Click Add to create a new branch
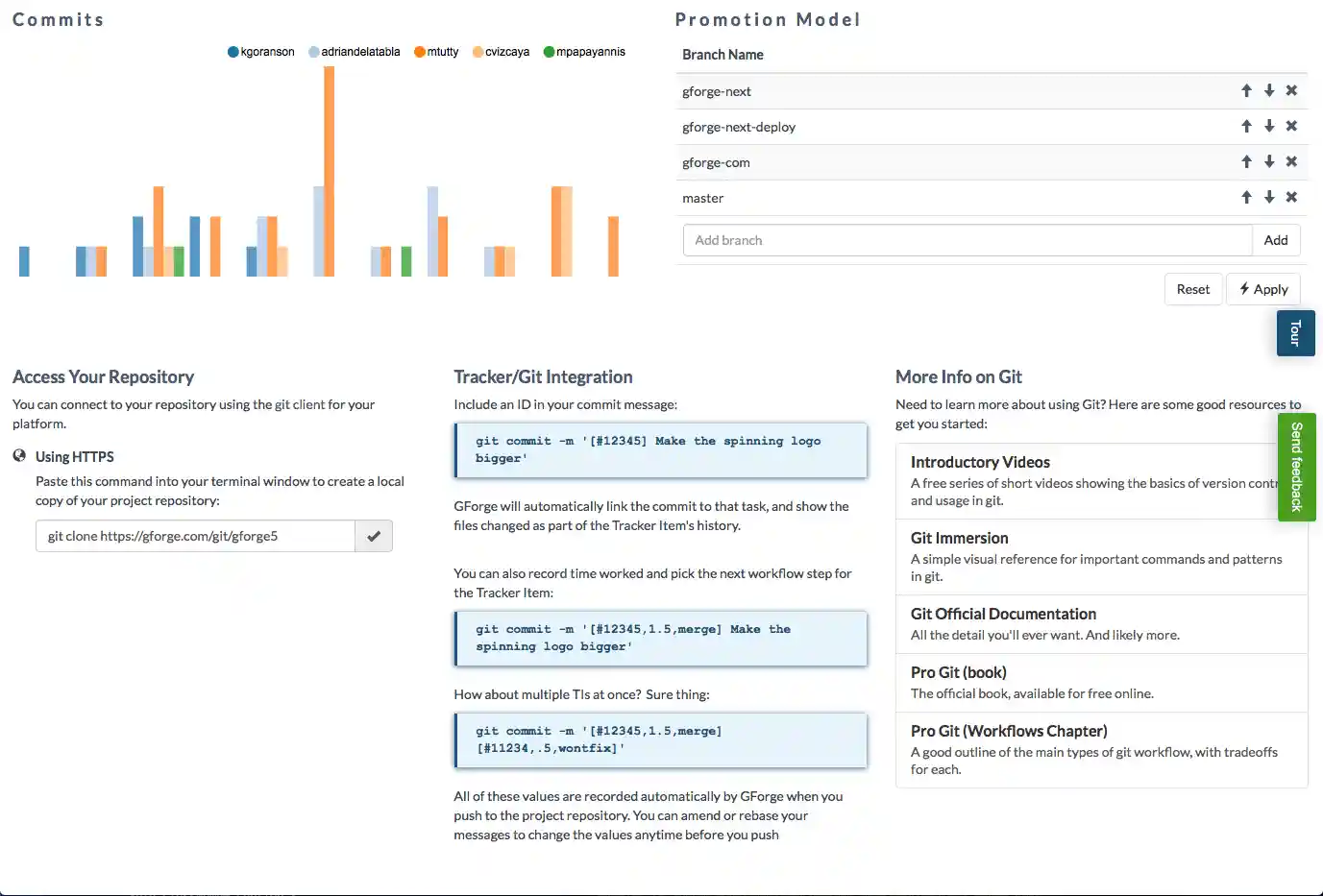This screenshot has height=896, width=1323. click(1276, 240)
